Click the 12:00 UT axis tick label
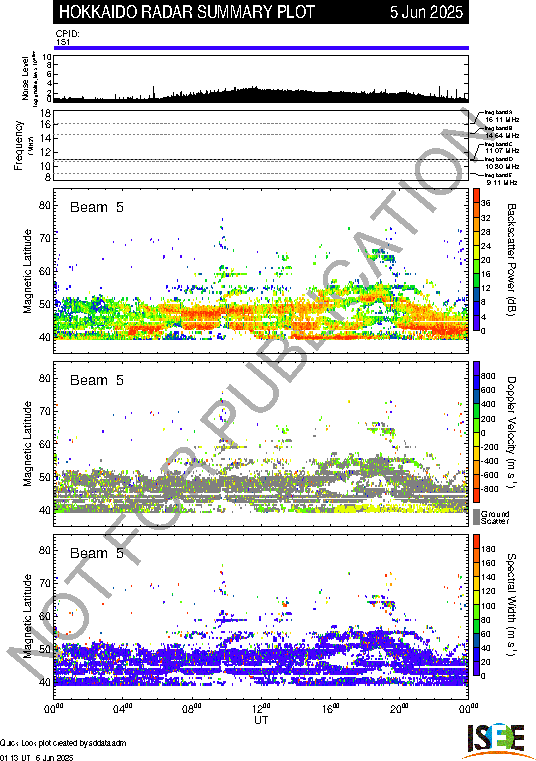 click(261, 708)
